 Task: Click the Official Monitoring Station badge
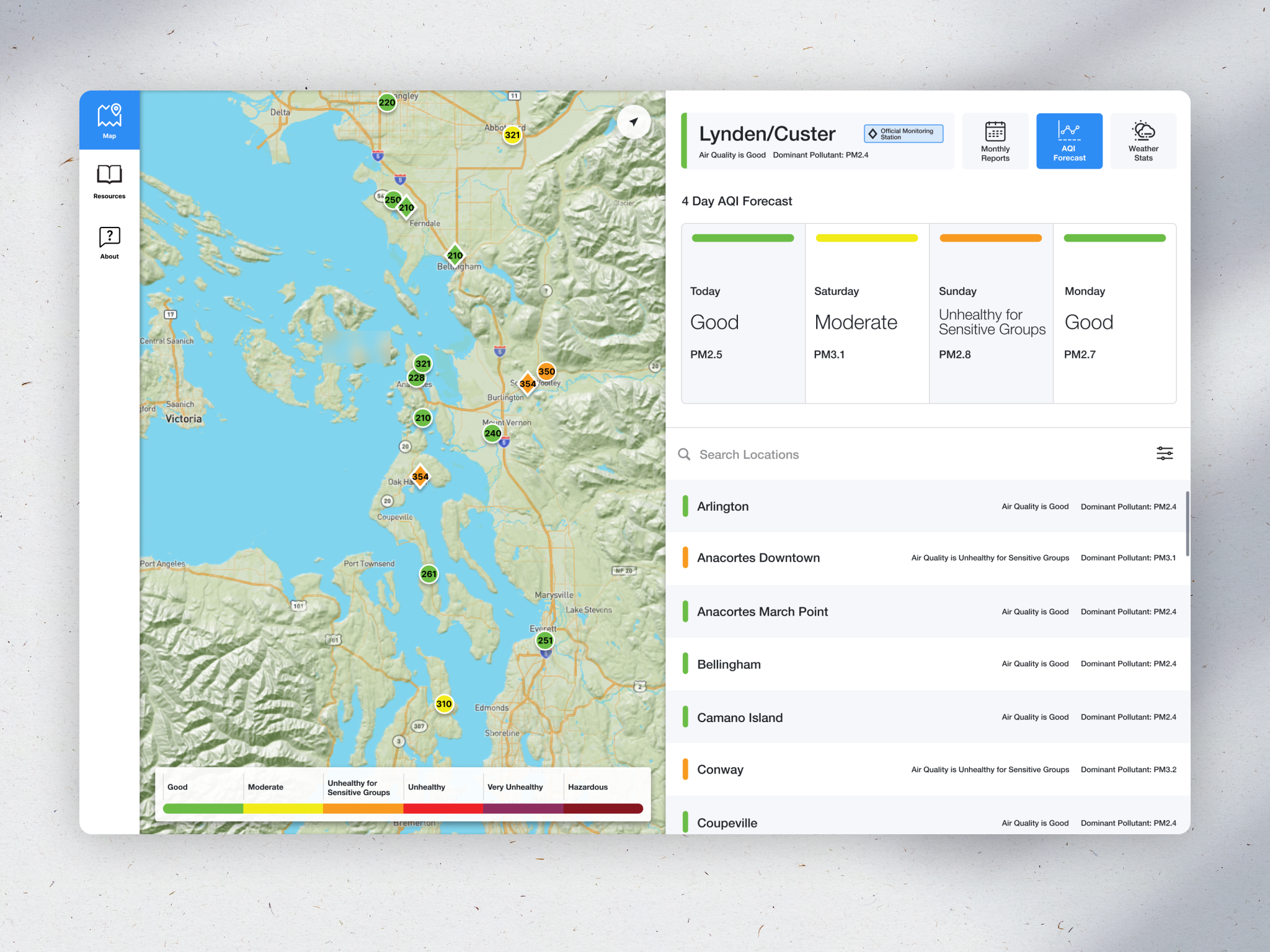coord(904,134)
